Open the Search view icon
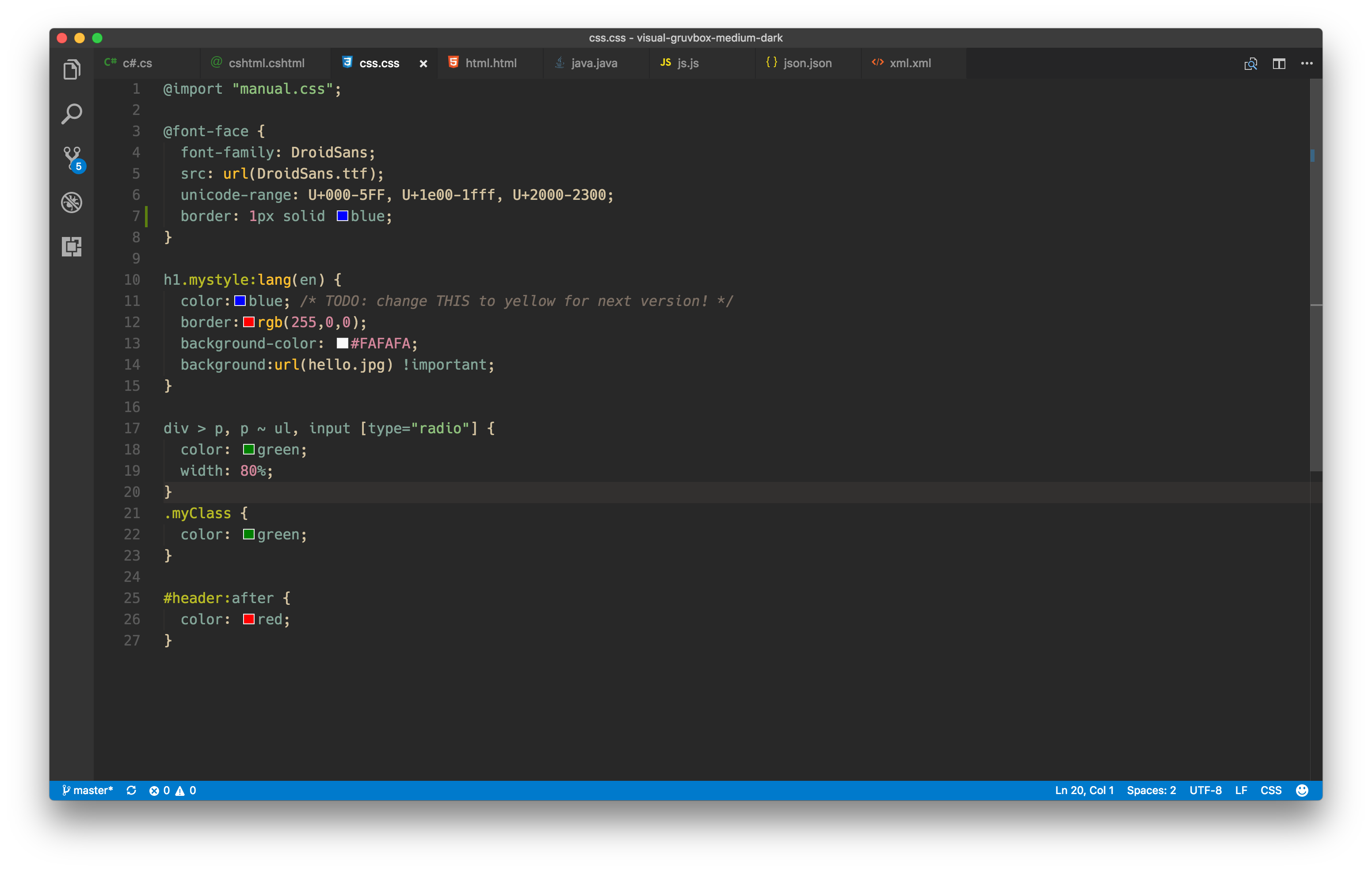Screen dimensions: 1372x871 click(x=71, y=114)
